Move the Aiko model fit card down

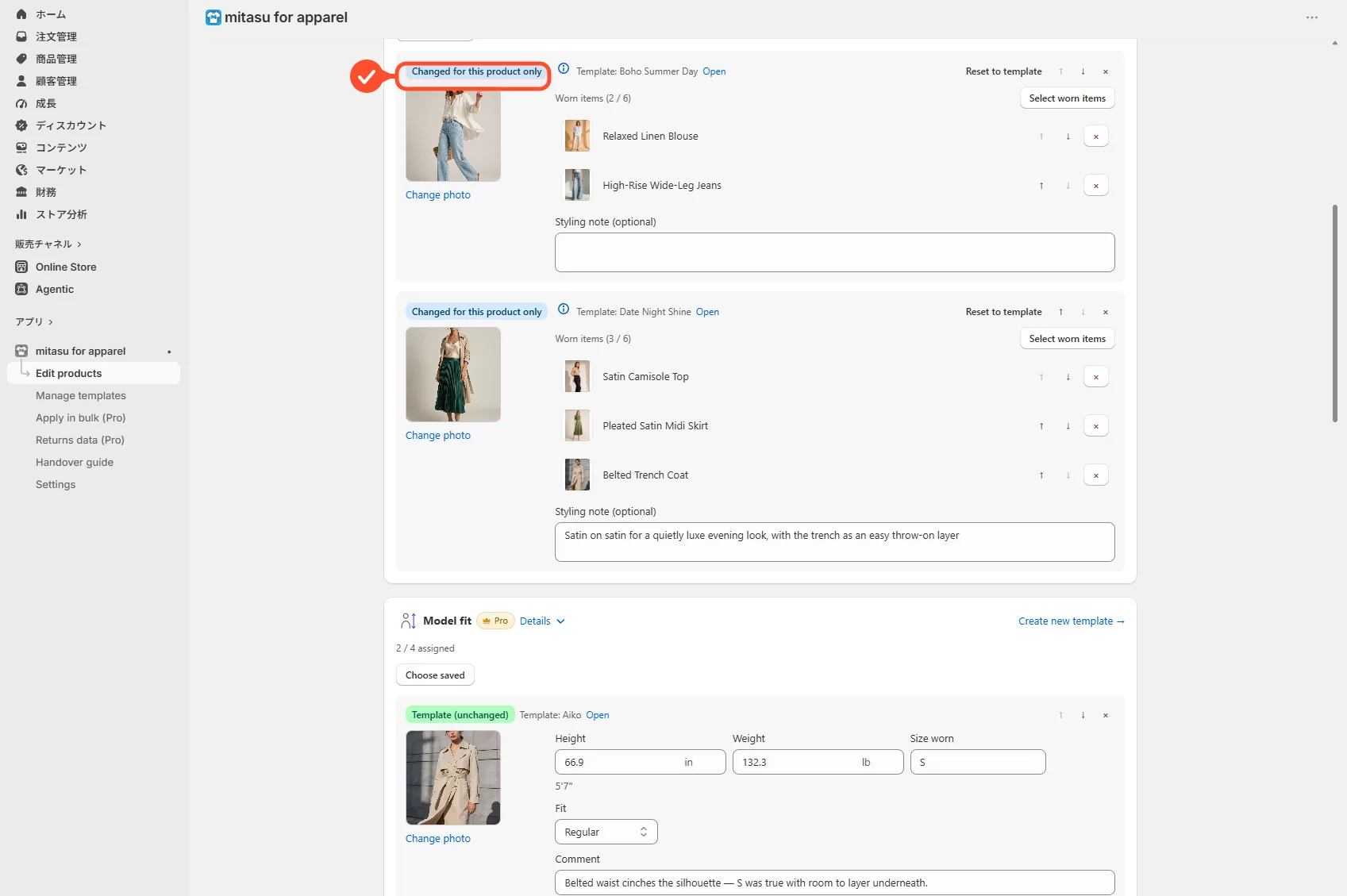[1083, 715]
